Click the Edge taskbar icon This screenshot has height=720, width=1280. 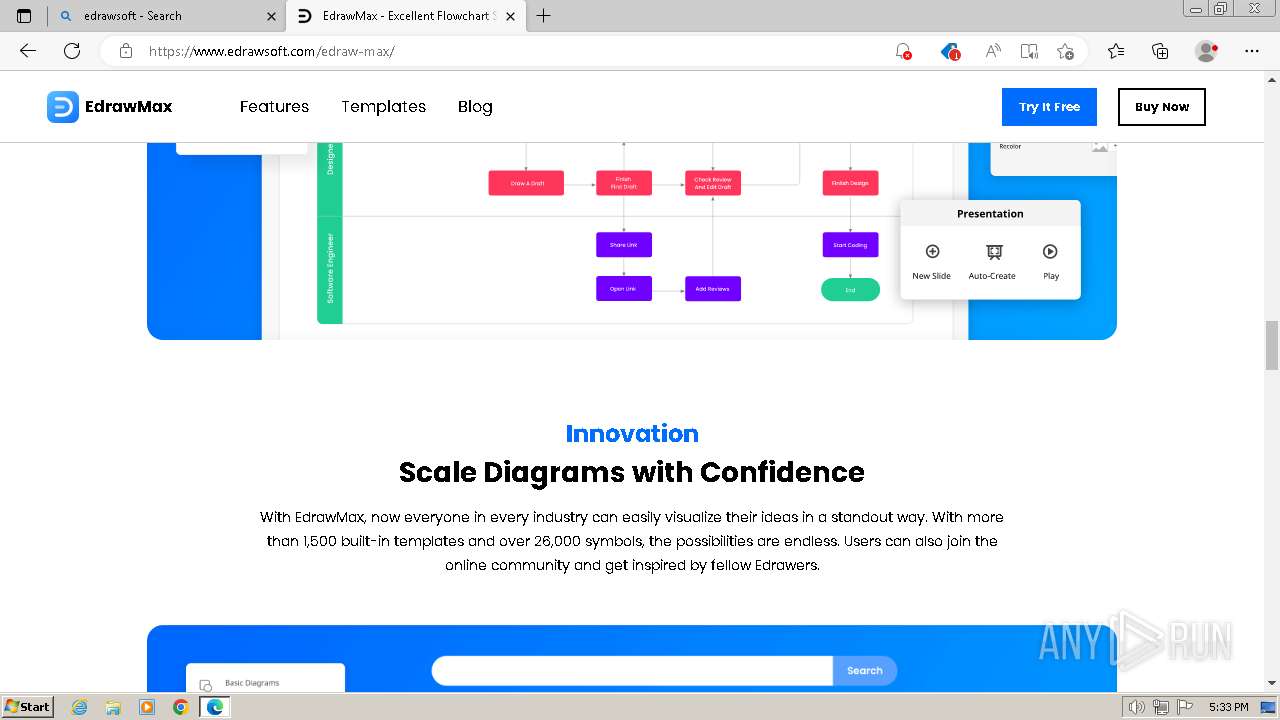pyautogui.click(x=214, y=707)
